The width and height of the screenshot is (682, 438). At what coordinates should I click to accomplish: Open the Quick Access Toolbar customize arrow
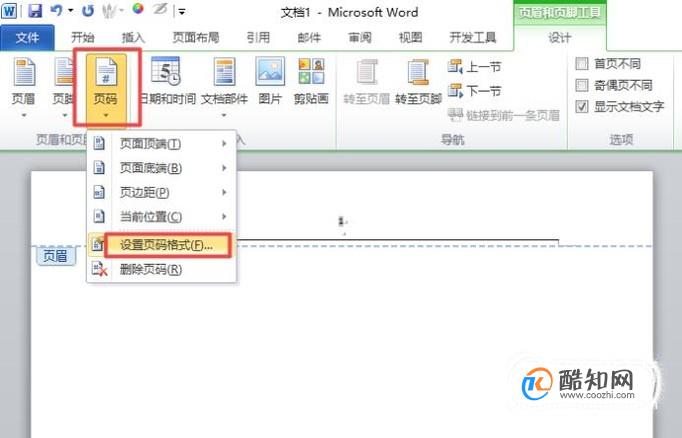[x=182, y=12]
